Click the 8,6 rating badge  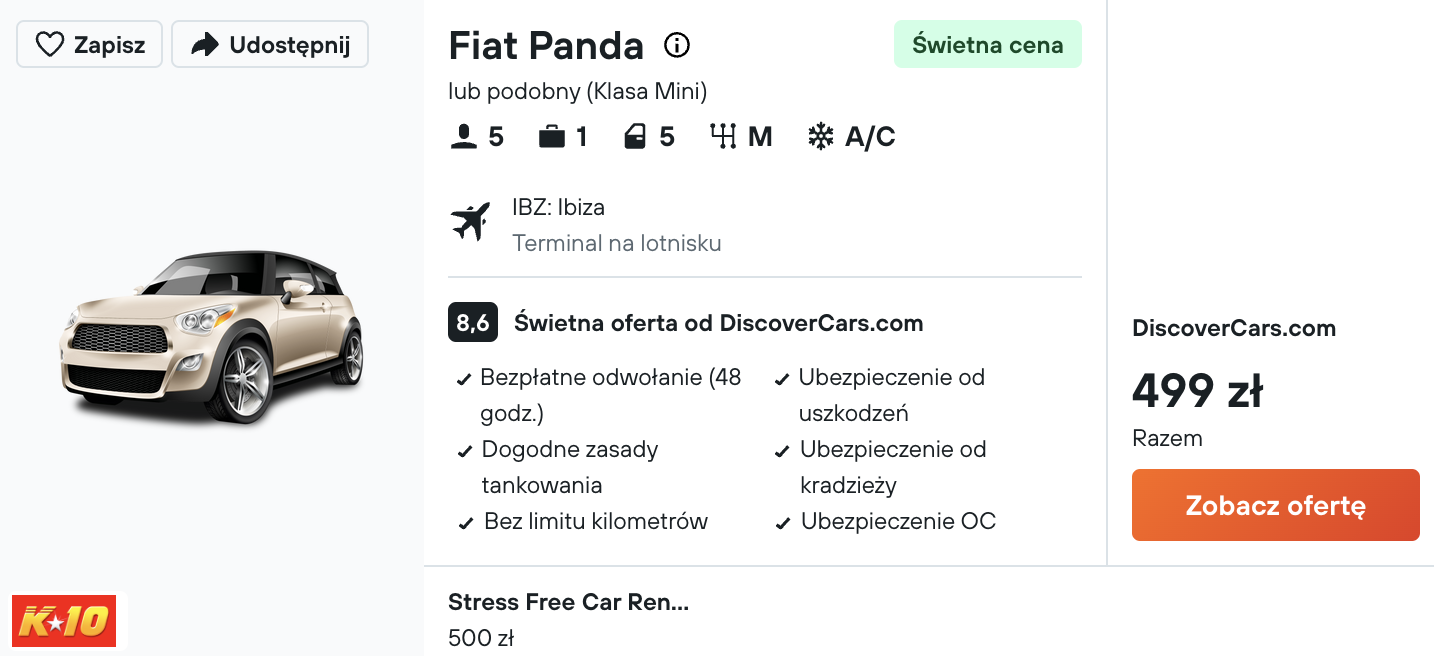coord(473,323)
